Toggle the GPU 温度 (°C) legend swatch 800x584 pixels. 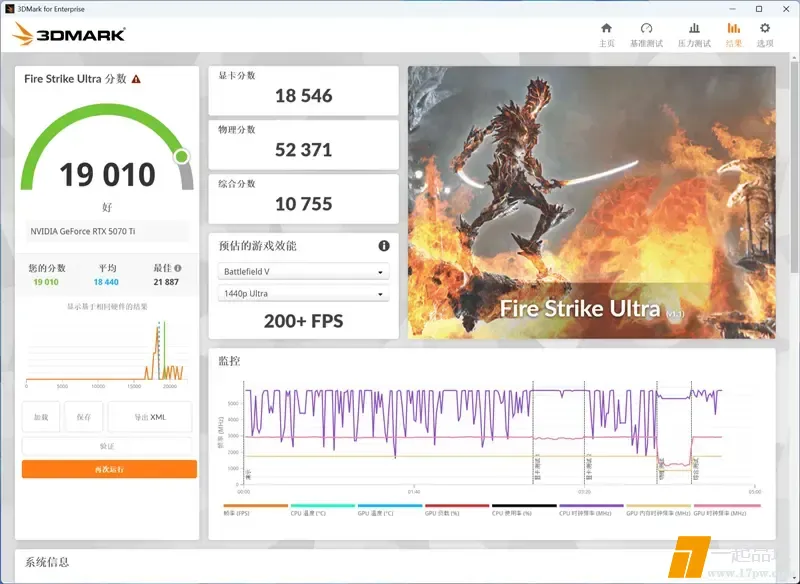coord(390,506)
